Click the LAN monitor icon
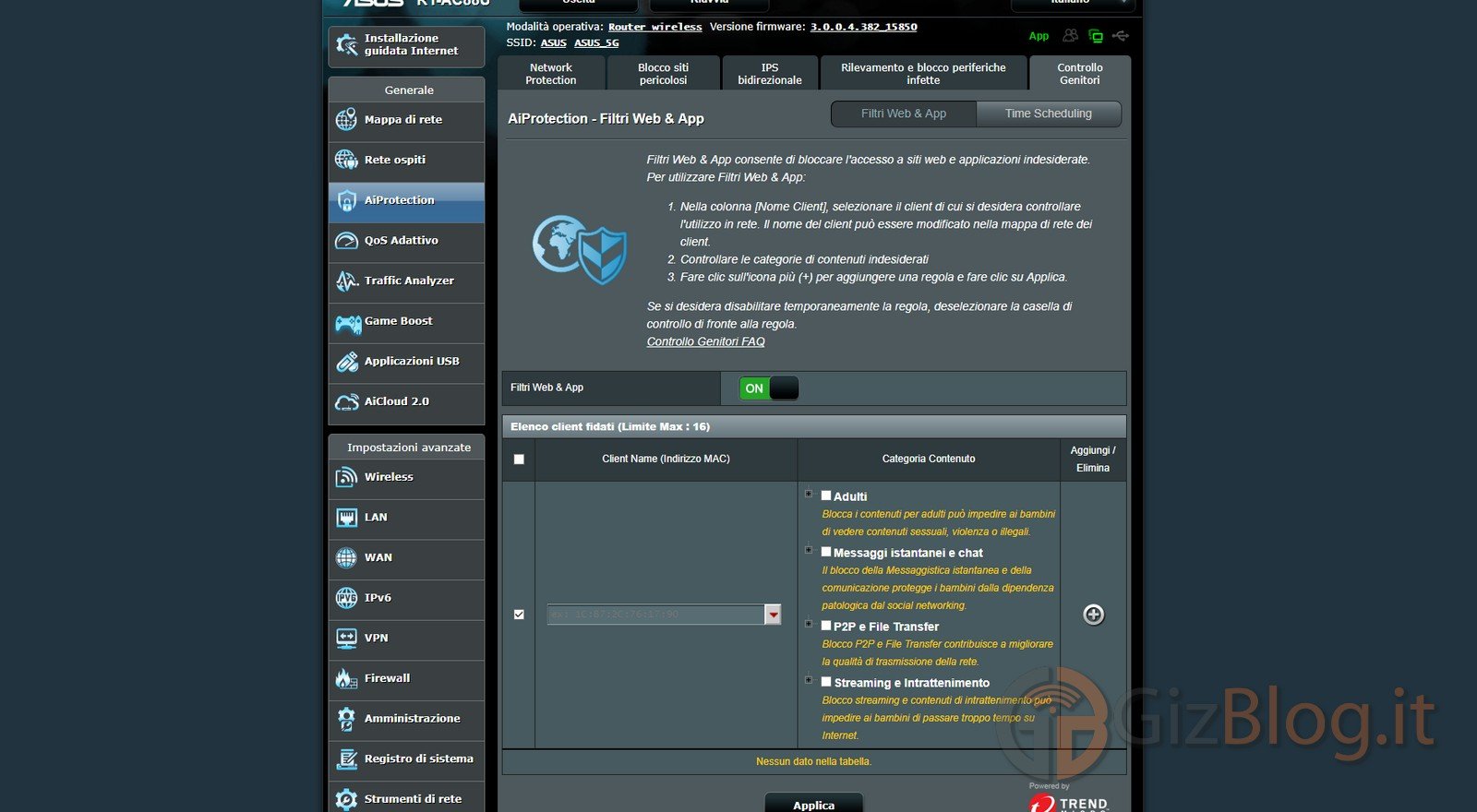This screenshot has height=812, width=1477. tap(346, 518)
